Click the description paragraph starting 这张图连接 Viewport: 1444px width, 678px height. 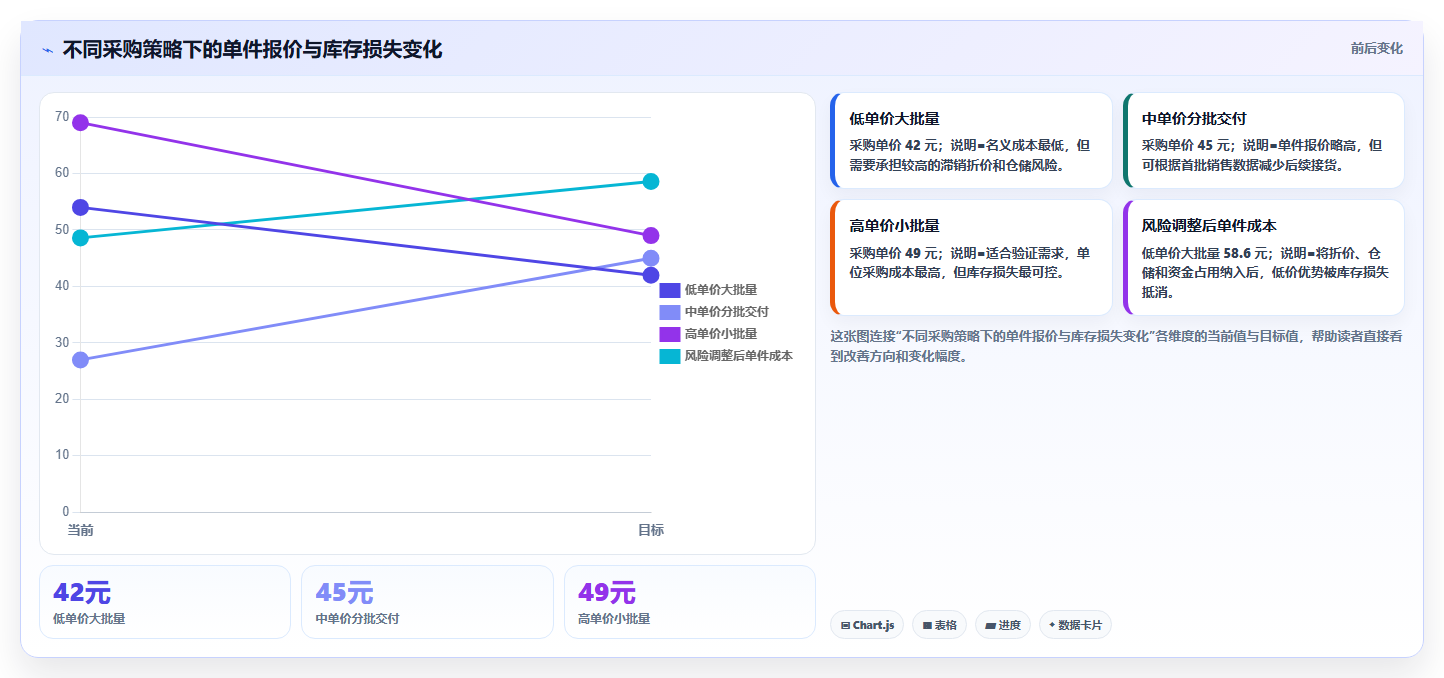(x=1116, y=346)
